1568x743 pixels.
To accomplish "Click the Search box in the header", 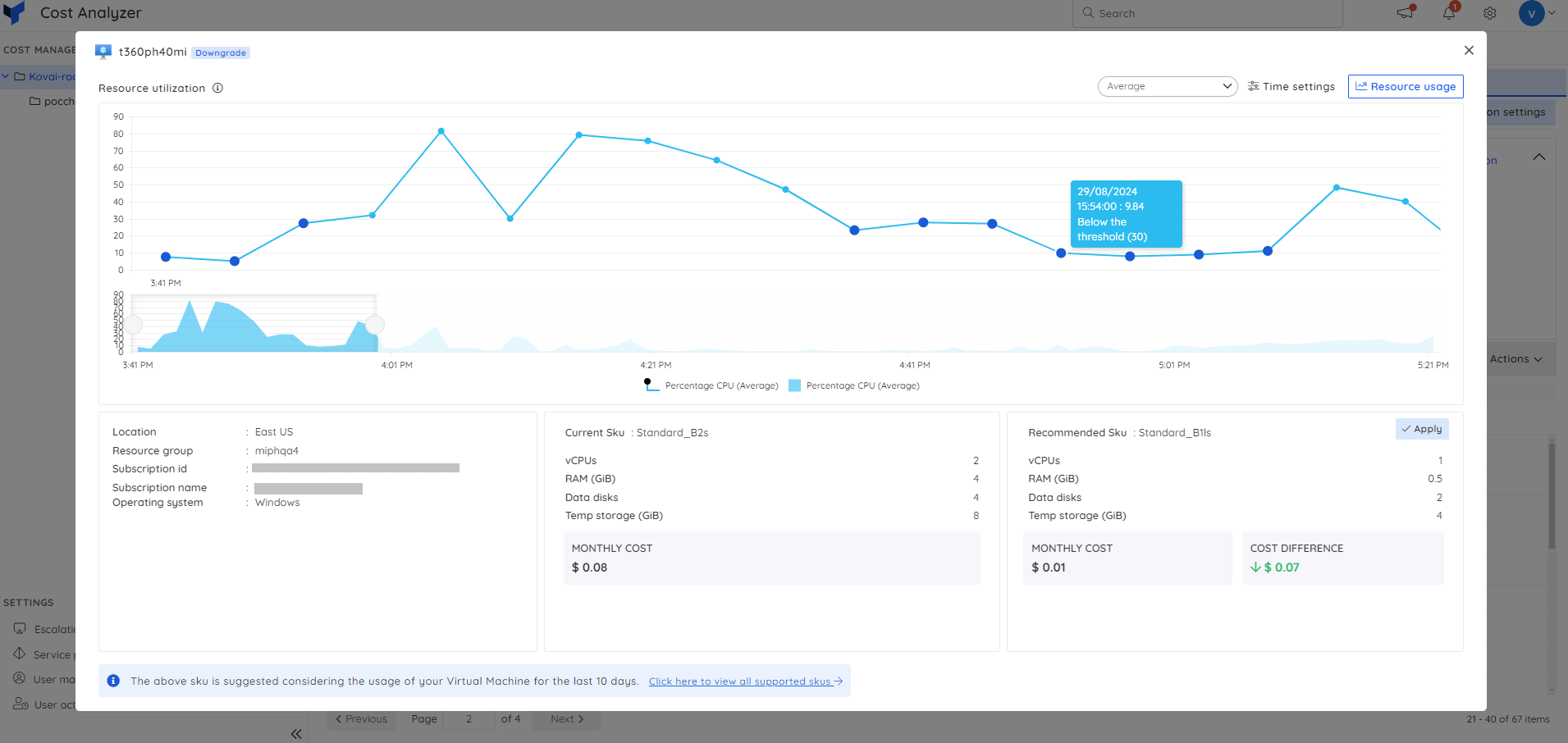I will click(1207, 13).
